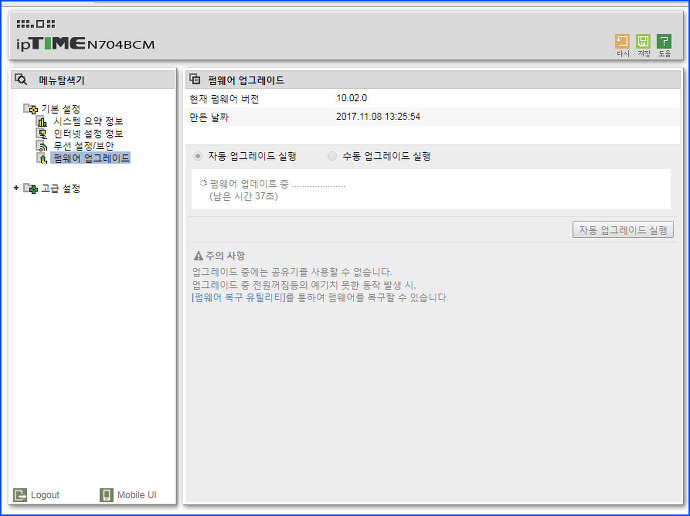This screenshot has width=690, height=516.
Task: Expand the 고급 설정 tree with plus sign
Action: pos(16,188)
